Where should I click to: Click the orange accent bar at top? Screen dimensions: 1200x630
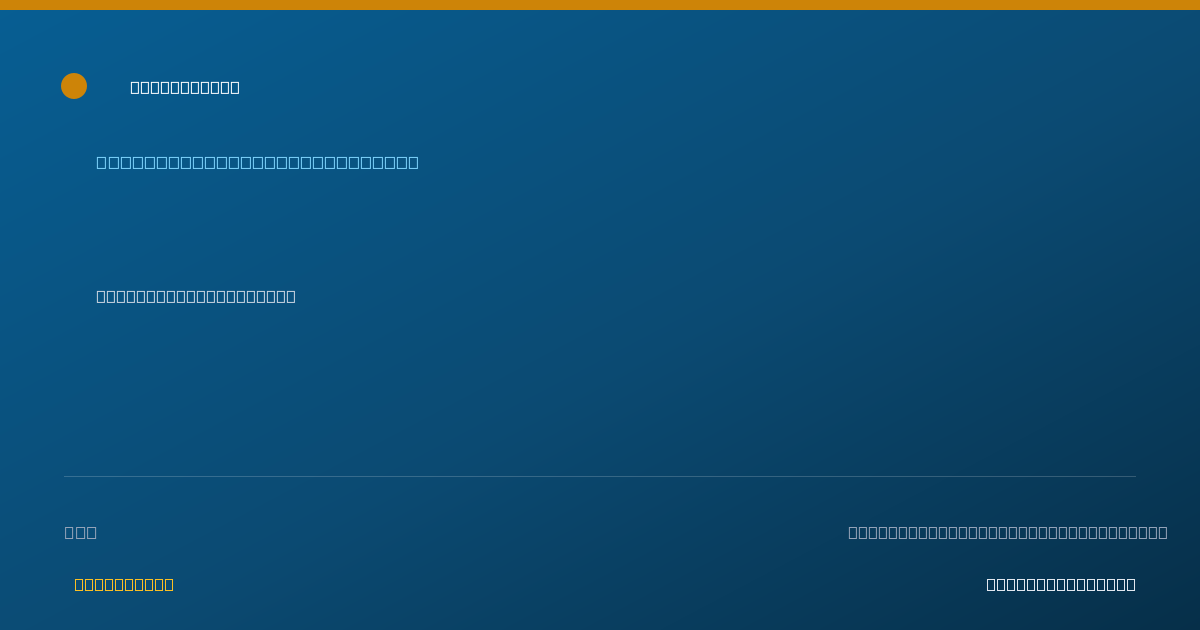(600, 5)
